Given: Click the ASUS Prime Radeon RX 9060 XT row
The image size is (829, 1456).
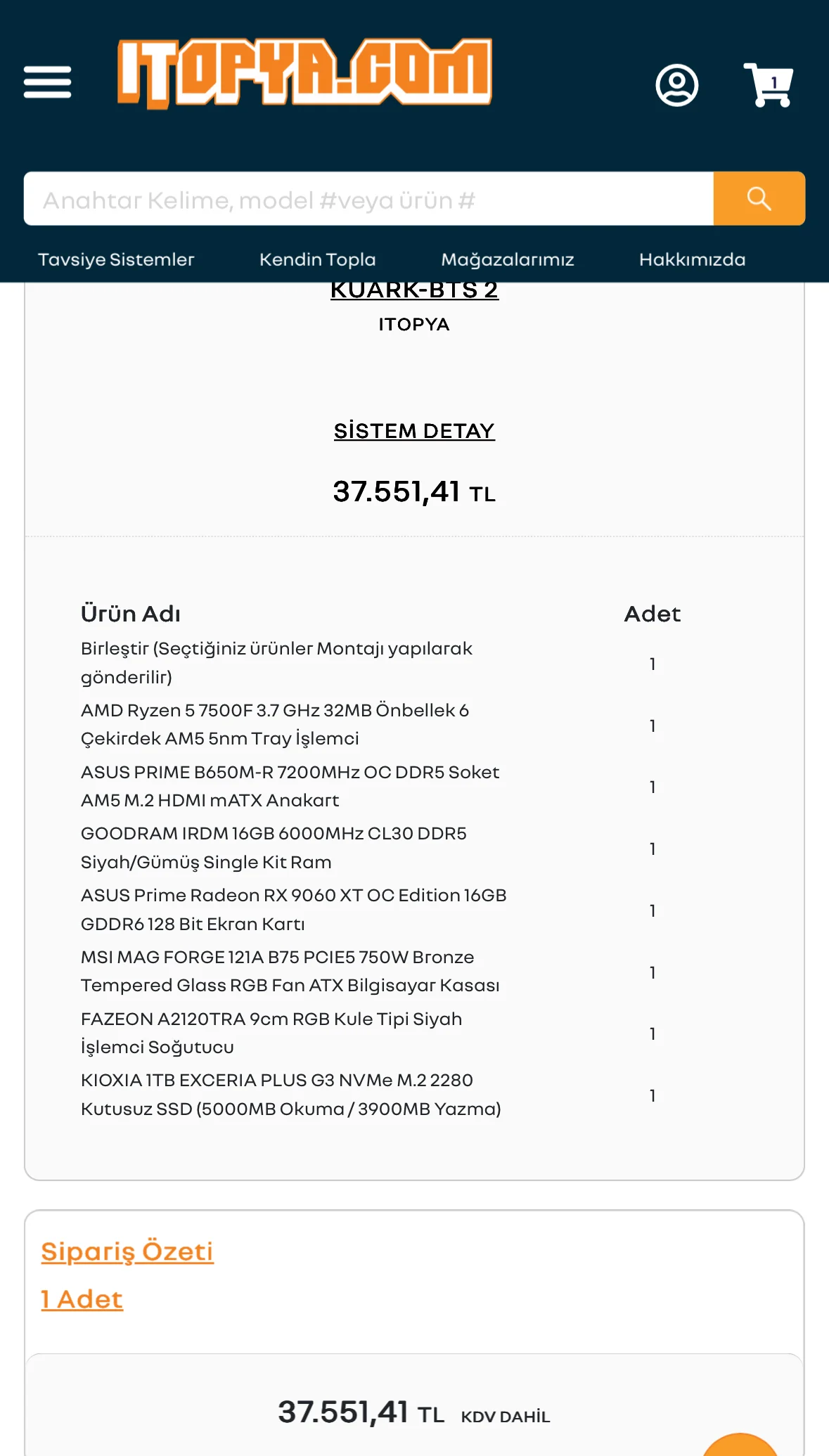Looking at the screenshot, I should pos(293,910).
